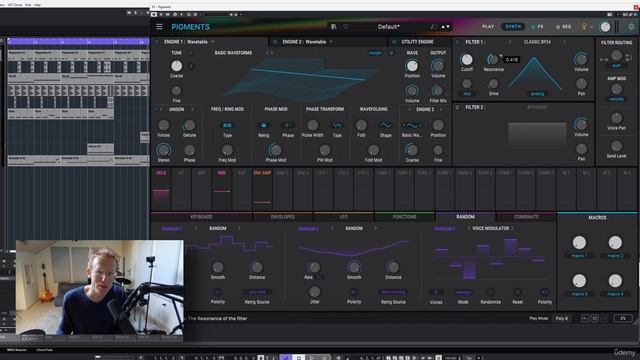640x360 pixels.
Task: Click the master volume knob in header
Action: point(605,27)
